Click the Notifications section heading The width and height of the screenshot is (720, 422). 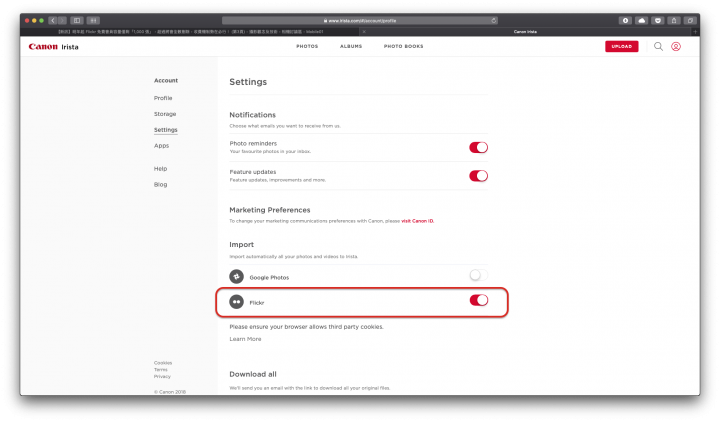click(253, 115)
